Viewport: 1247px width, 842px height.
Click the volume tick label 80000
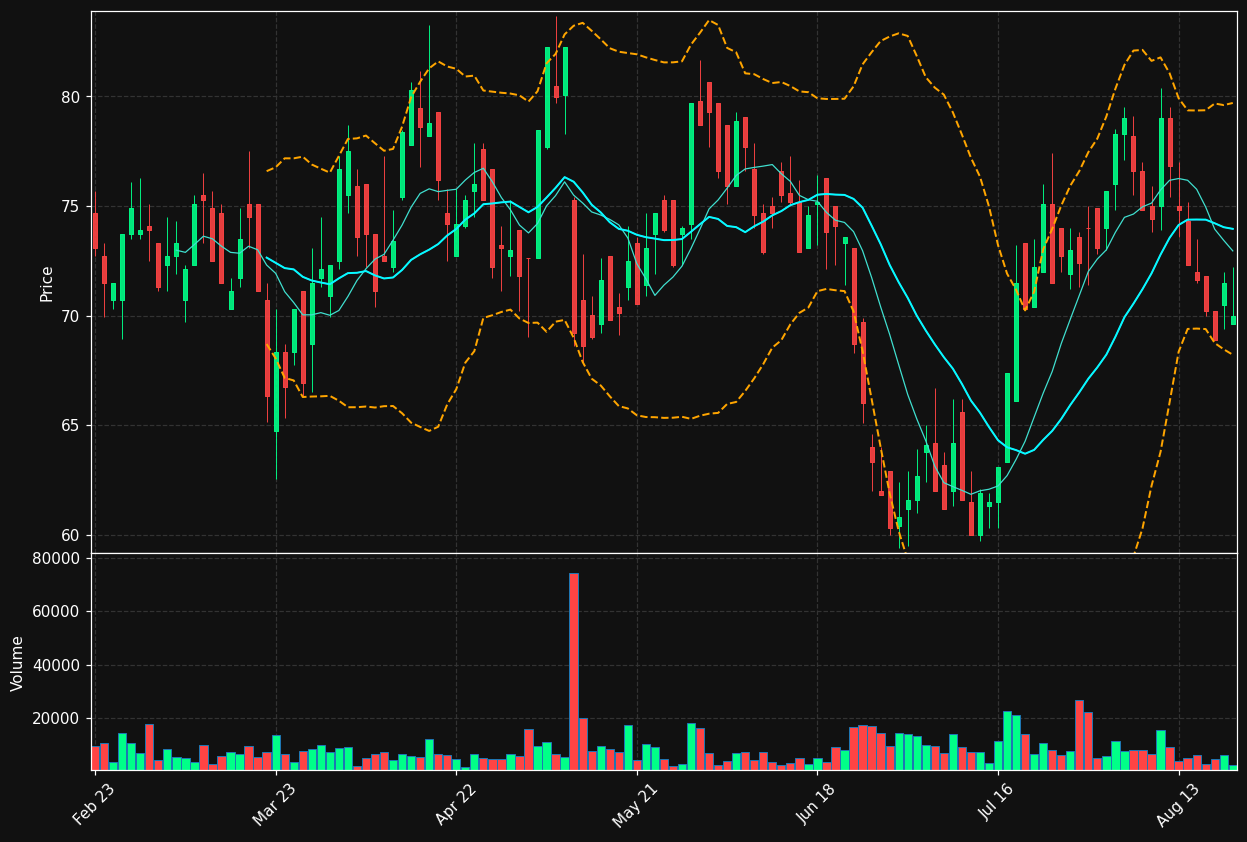pyautogui.click(x=57, y=558)
